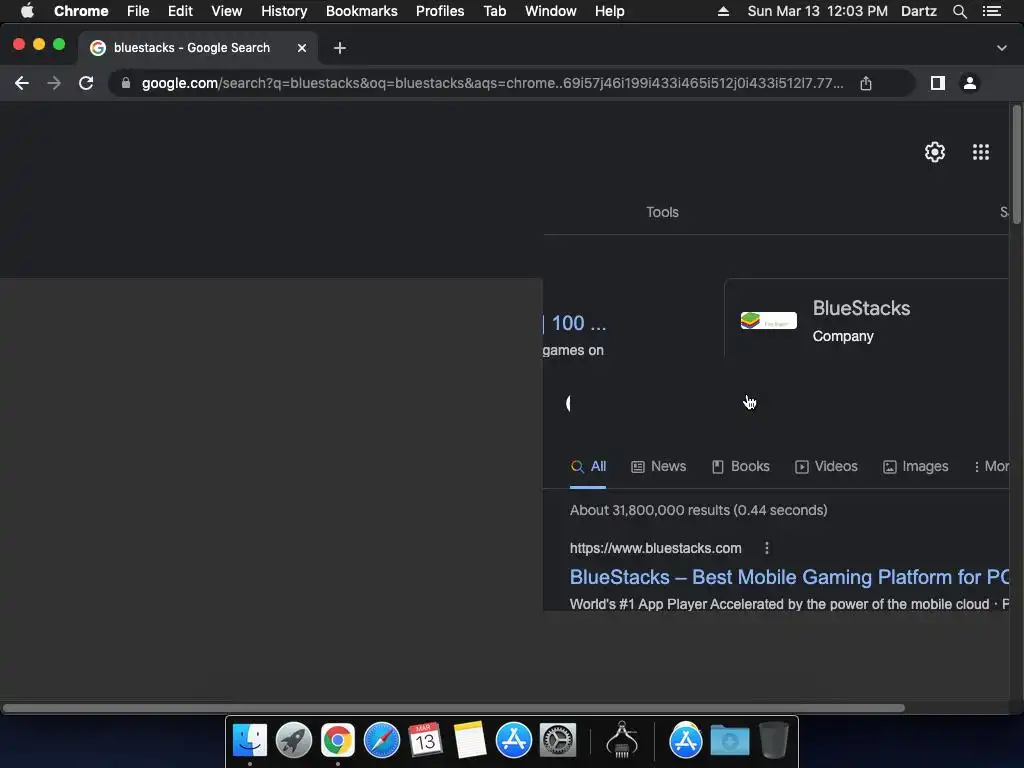Click the BlueStacks knowledge panel title
Screen dimensions: 1024x768
[861, 308]
